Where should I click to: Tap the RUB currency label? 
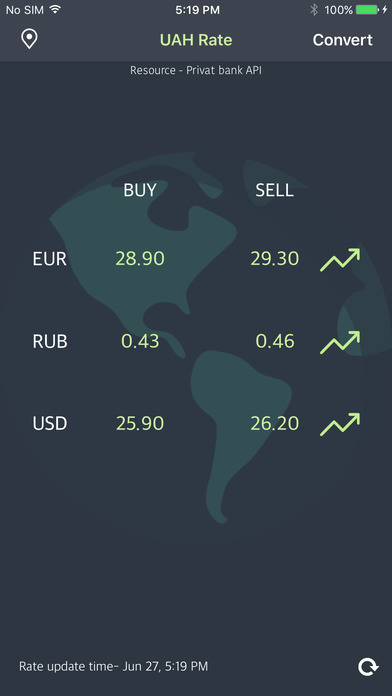50,341
